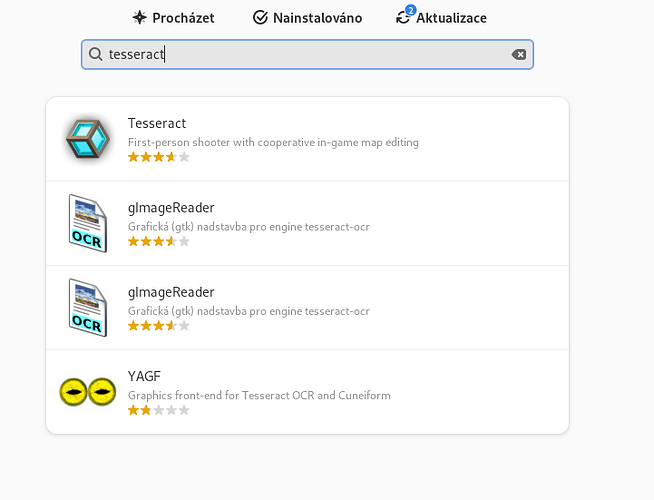This screenshot has height=500, width=654.
Task: Open the Tesseract game cube icon
Action: [x=88, y=139]
